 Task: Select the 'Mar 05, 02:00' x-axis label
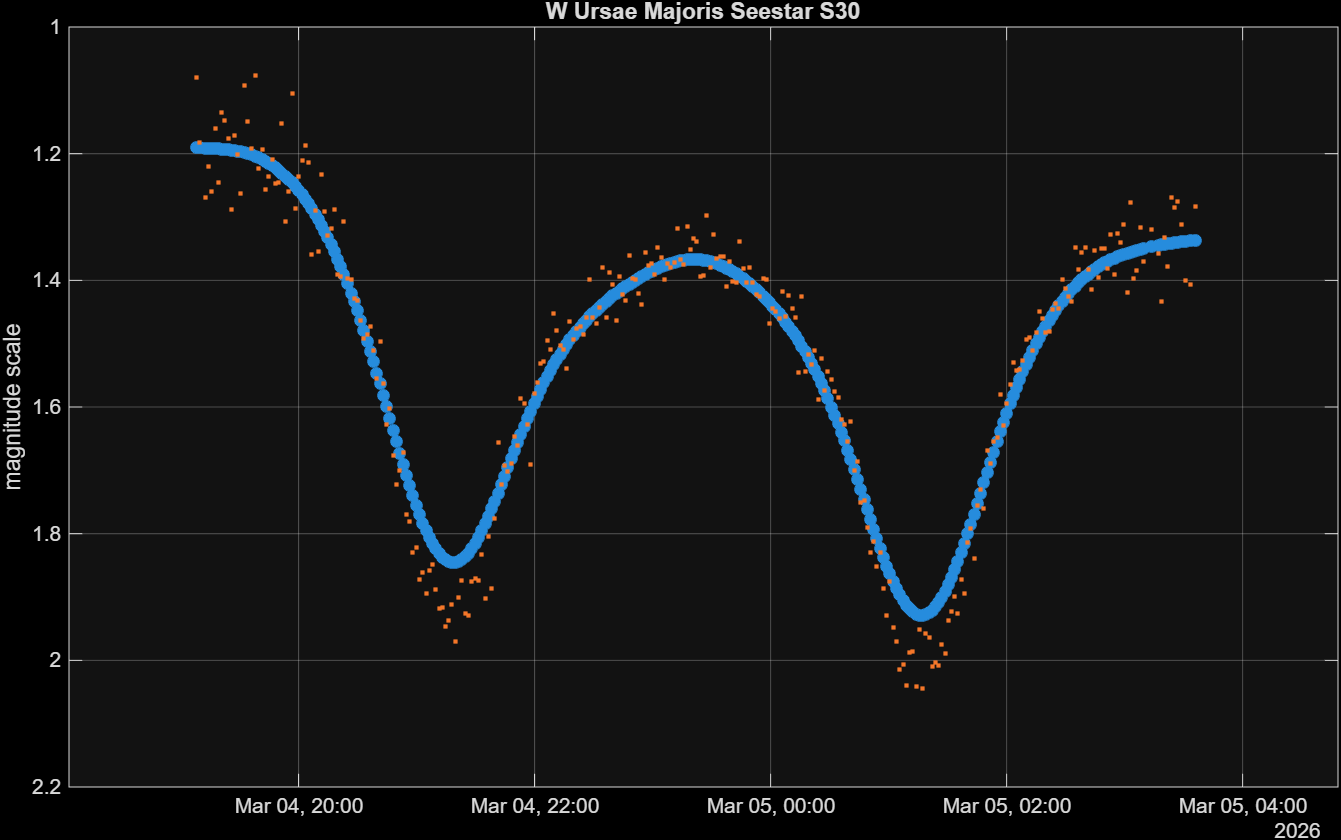(x=1007, y=806)
